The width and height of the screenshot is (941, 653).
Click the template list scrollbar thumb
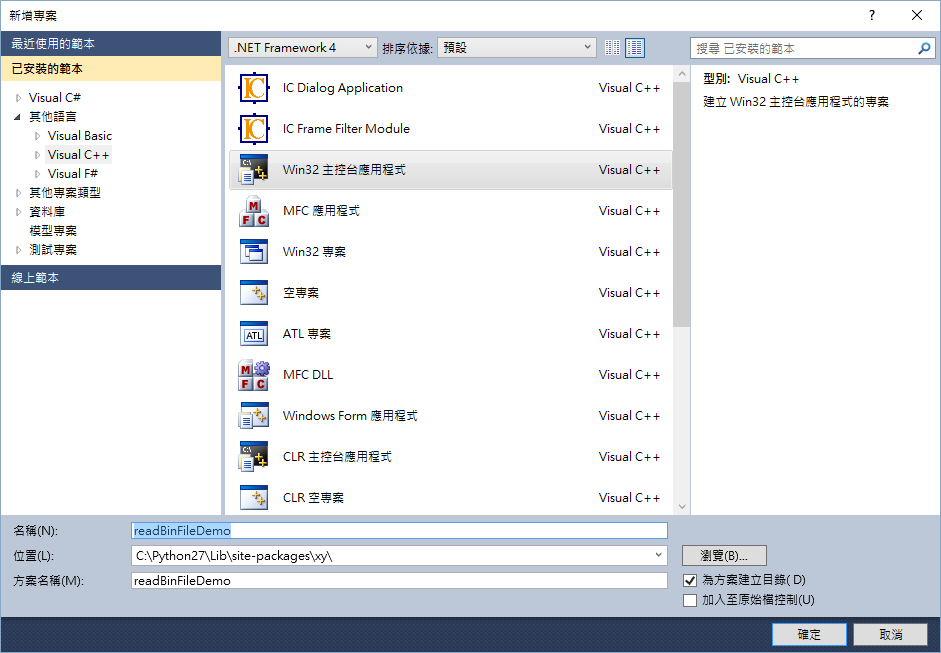[681, 204]
